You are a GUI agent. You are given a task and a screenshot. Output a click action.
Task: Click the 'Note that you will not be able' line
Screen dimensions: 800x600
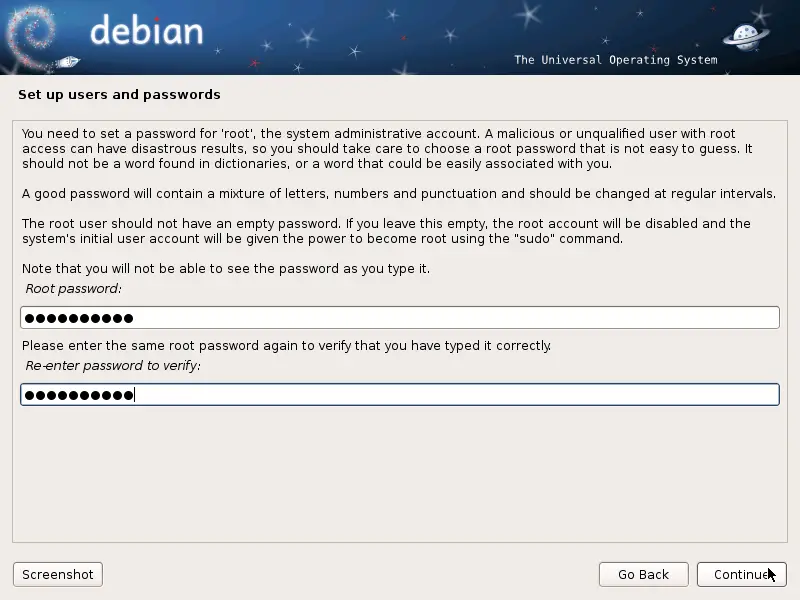pyautogui.click(x=226, y=269)
